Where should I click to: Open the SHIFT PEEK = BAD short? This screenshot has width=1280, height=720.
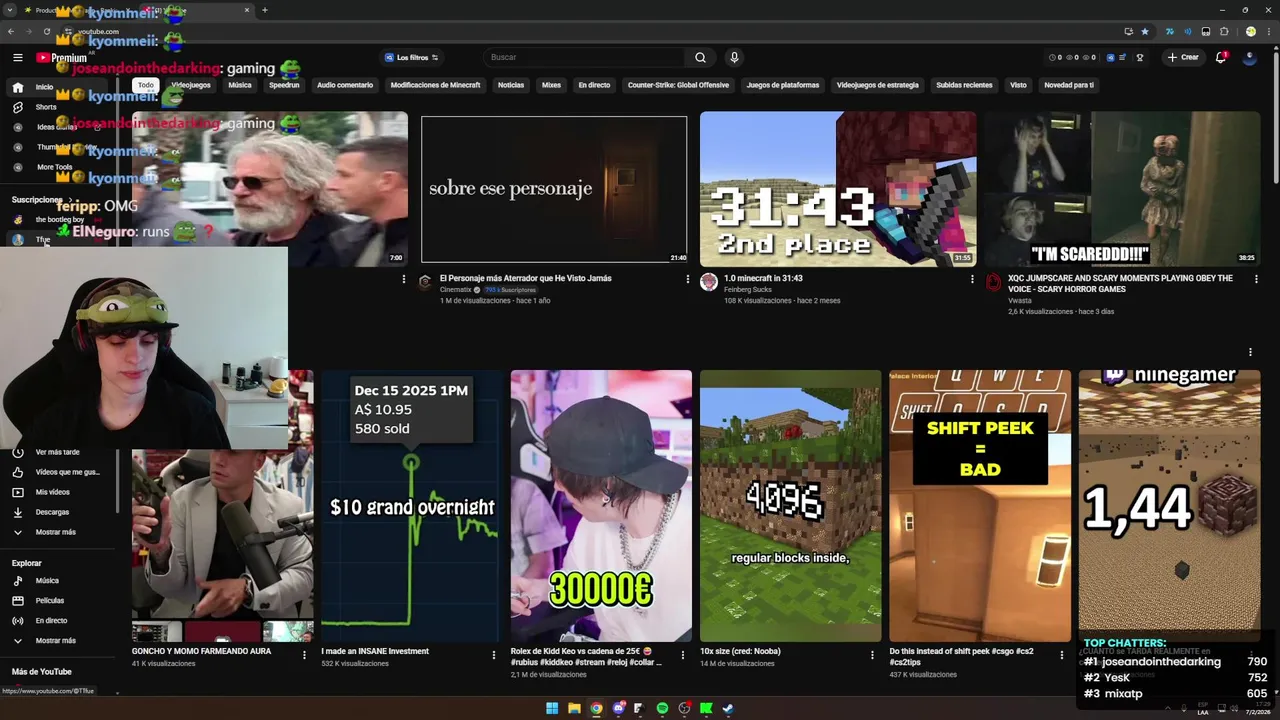pyautogui.click(x=980, y=506)
